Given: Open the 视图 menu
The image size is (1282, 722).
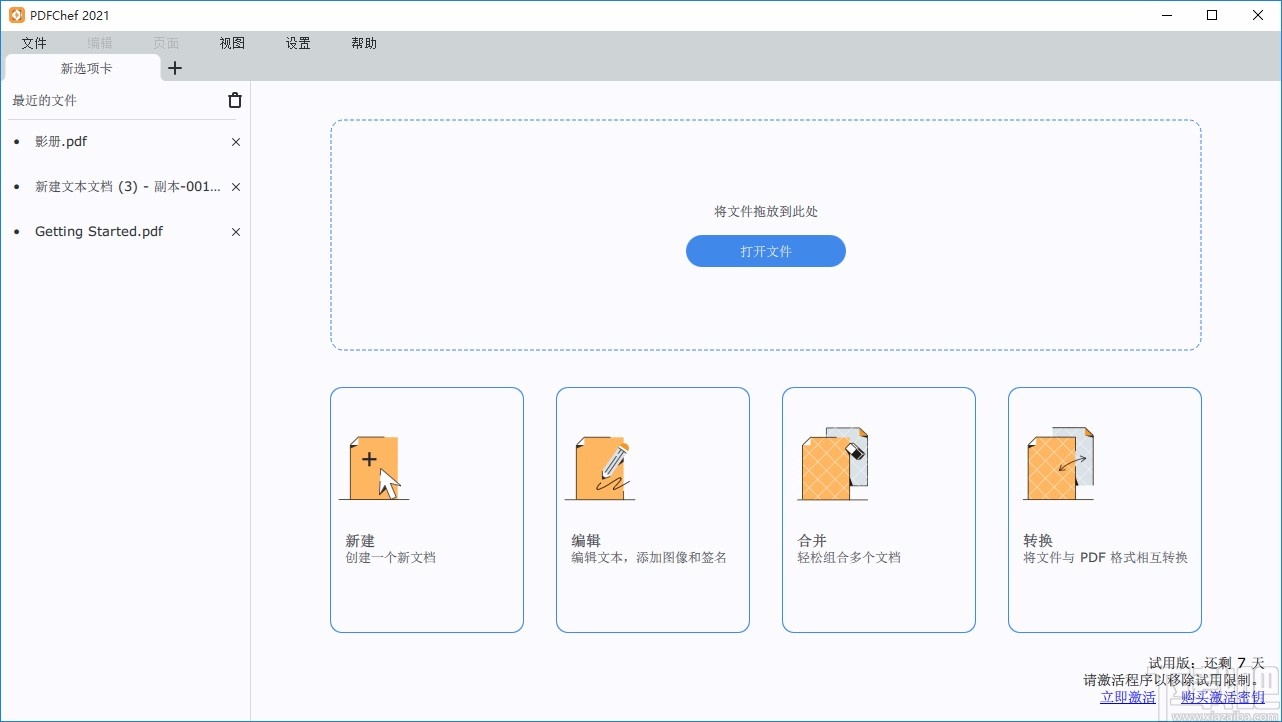Looking at the screenshot, I should (x=231, y=43).
